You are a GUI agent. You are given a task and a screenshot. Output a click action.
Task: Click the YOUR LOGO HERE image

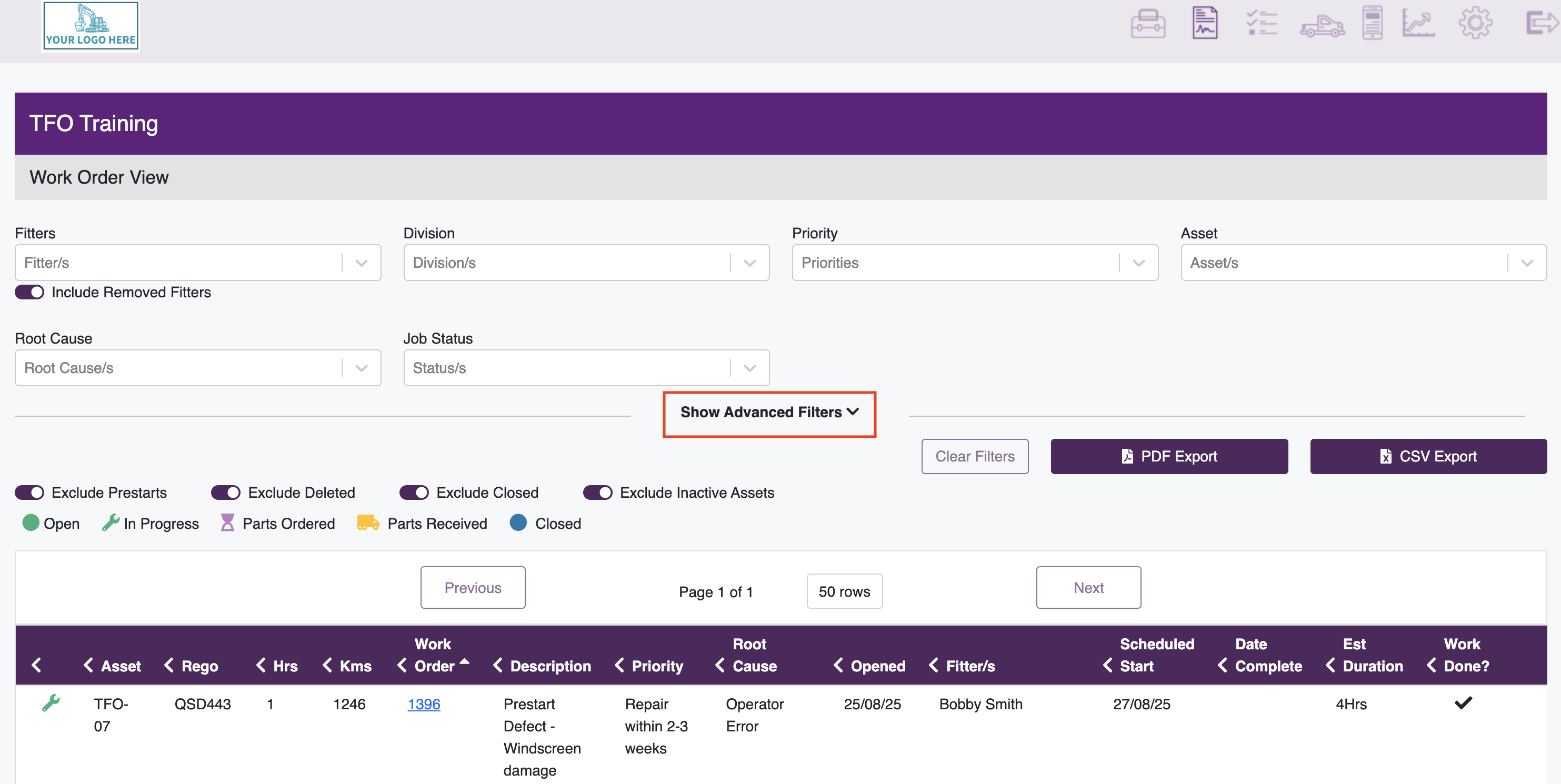coord(91,25)
